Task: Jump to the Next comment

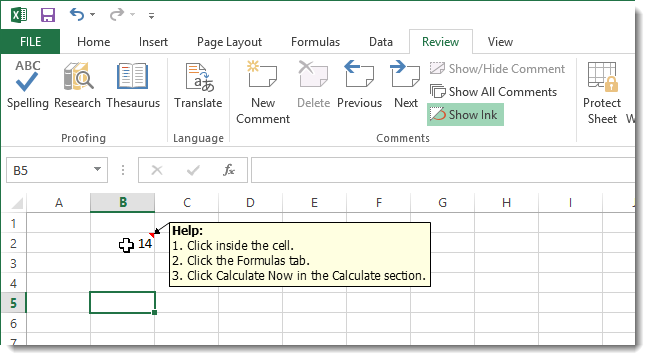Action: click(x=406, y=85)
